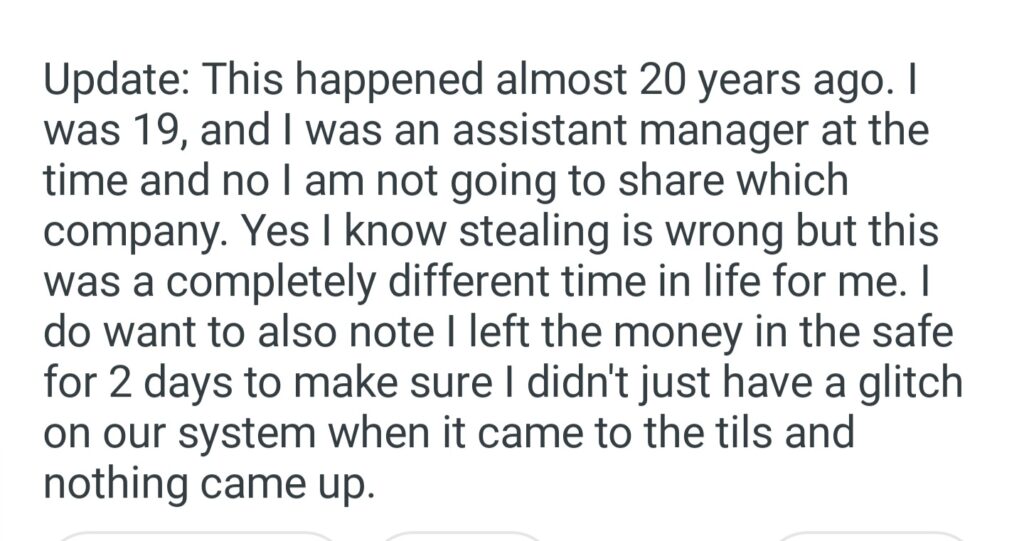Click the word "share" in the third line

[x=647, y=181]
